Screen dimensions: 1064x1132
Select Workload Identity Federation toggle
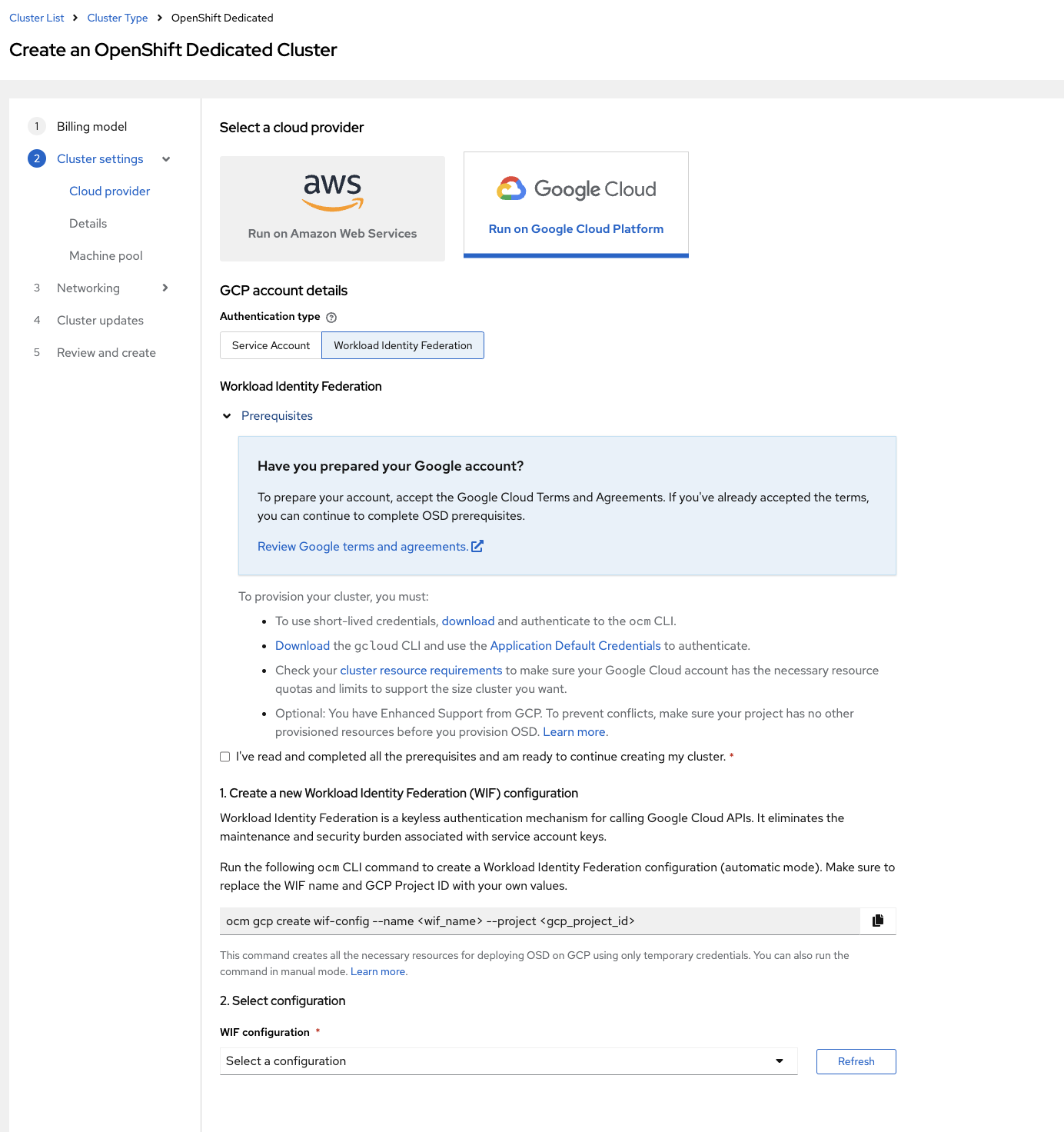pyautogui.click(x=403, y=345)
